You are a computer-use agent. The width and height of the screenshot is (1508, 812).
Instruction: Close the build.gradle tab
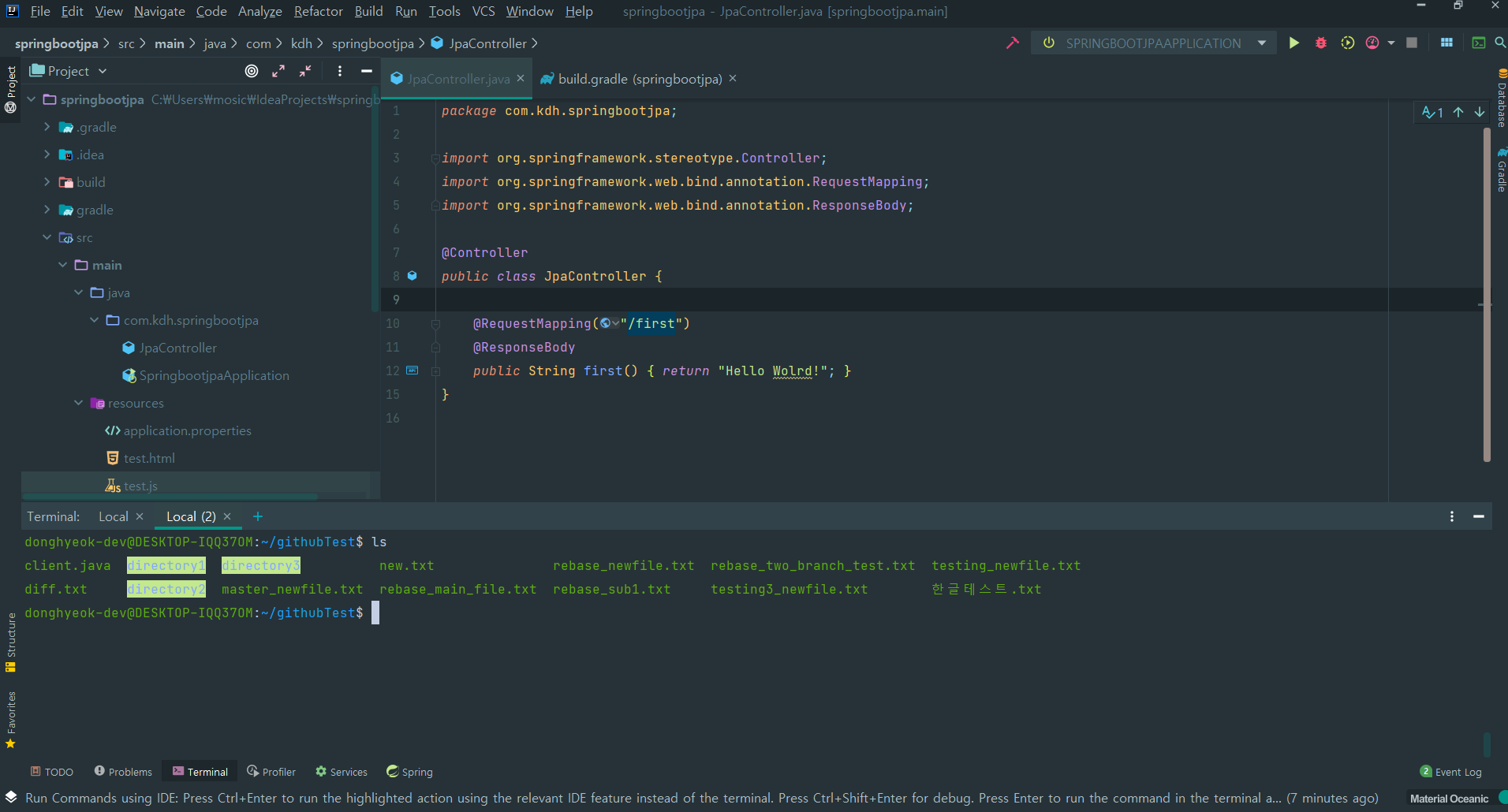click(x=733, y=78)
